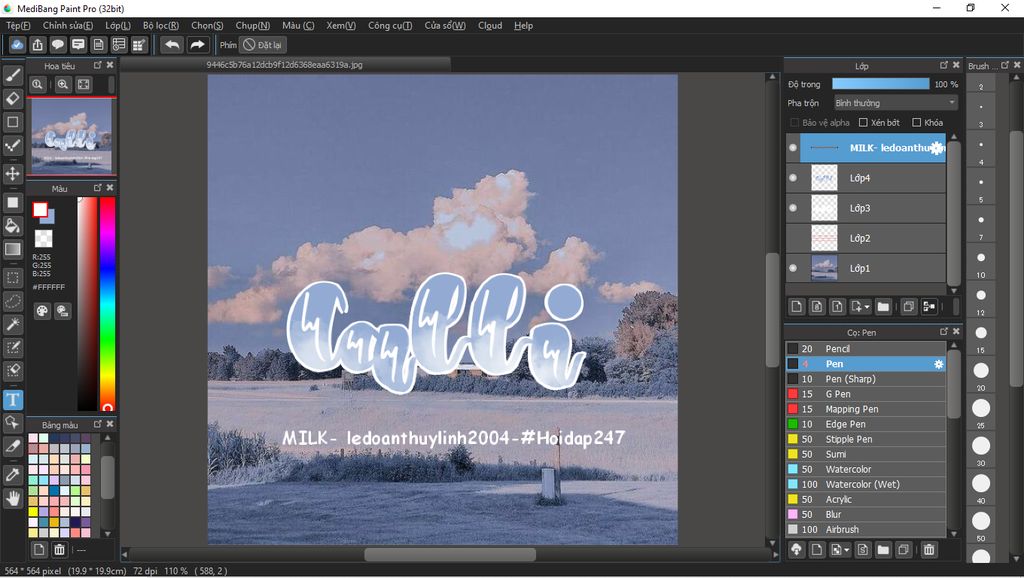Image resolution: width=1024 pixels, height=578 pixels.
Task: Adjust the Độ trong opacity slider
Action: pyautogui.click(x=880, y=84)
